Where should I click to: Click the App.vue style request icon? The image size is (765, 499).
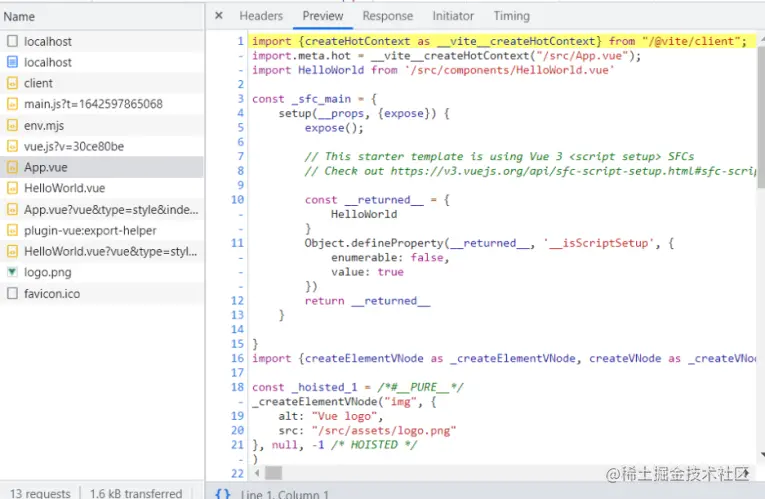tap(12, 210)
